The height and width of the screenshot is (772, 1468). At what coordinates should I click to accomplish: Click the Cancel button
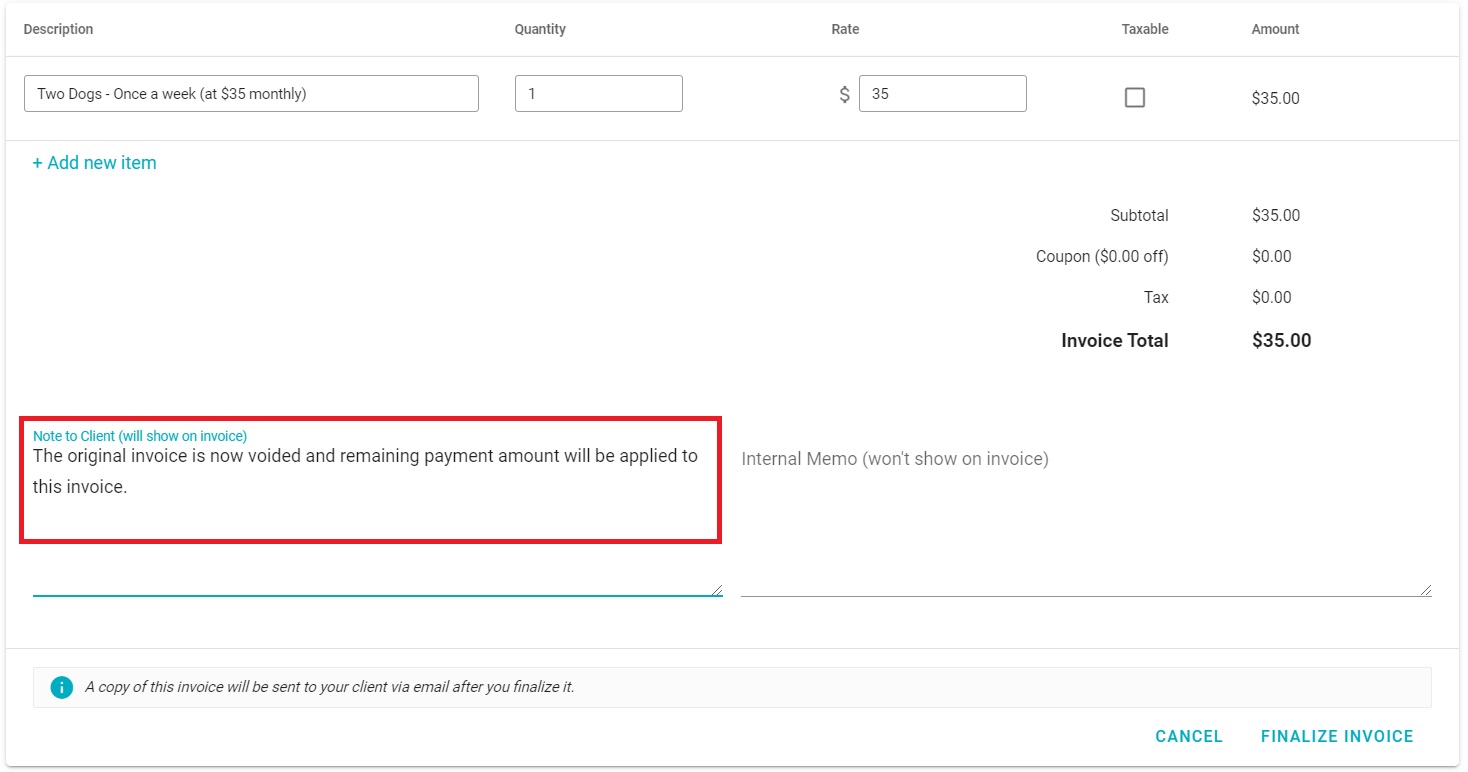[1188, 736]
